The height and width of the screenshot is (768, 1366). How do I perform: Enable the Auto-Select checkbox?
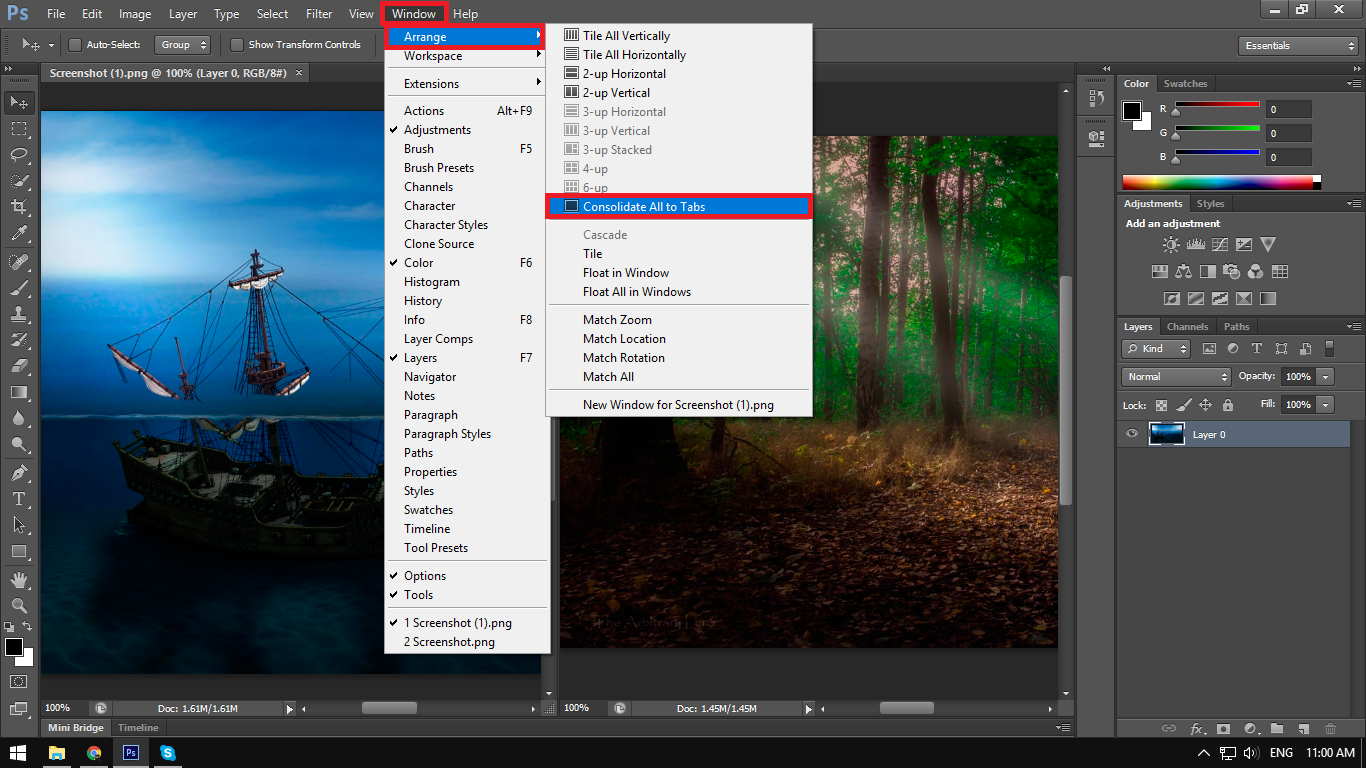coord(75,45)
